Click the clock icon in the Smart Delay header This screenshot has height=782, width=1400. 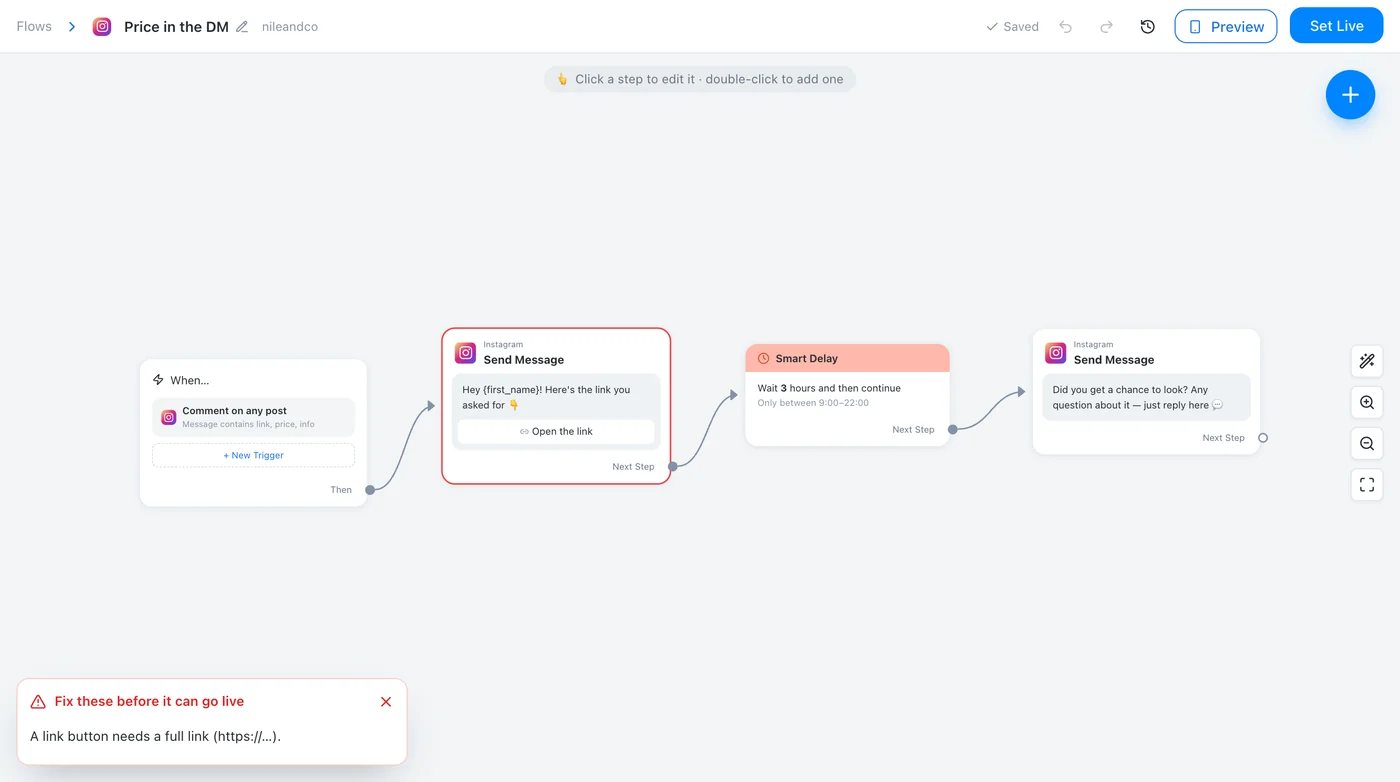point(764,359)
